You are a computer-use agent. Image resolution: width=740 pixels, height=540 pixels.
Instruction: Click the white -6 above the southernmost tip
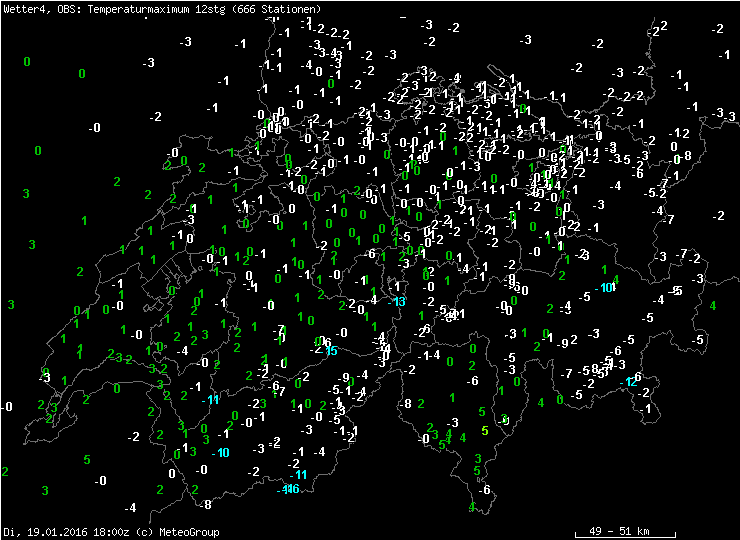(x=485, y=490)
